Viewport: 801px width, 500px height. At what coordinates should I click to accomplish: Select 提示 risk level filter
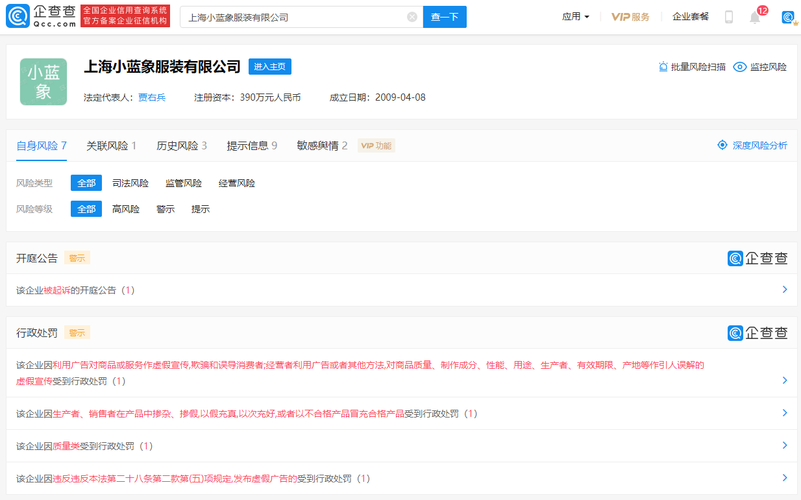pyautogui.click(x=200, y=209)
